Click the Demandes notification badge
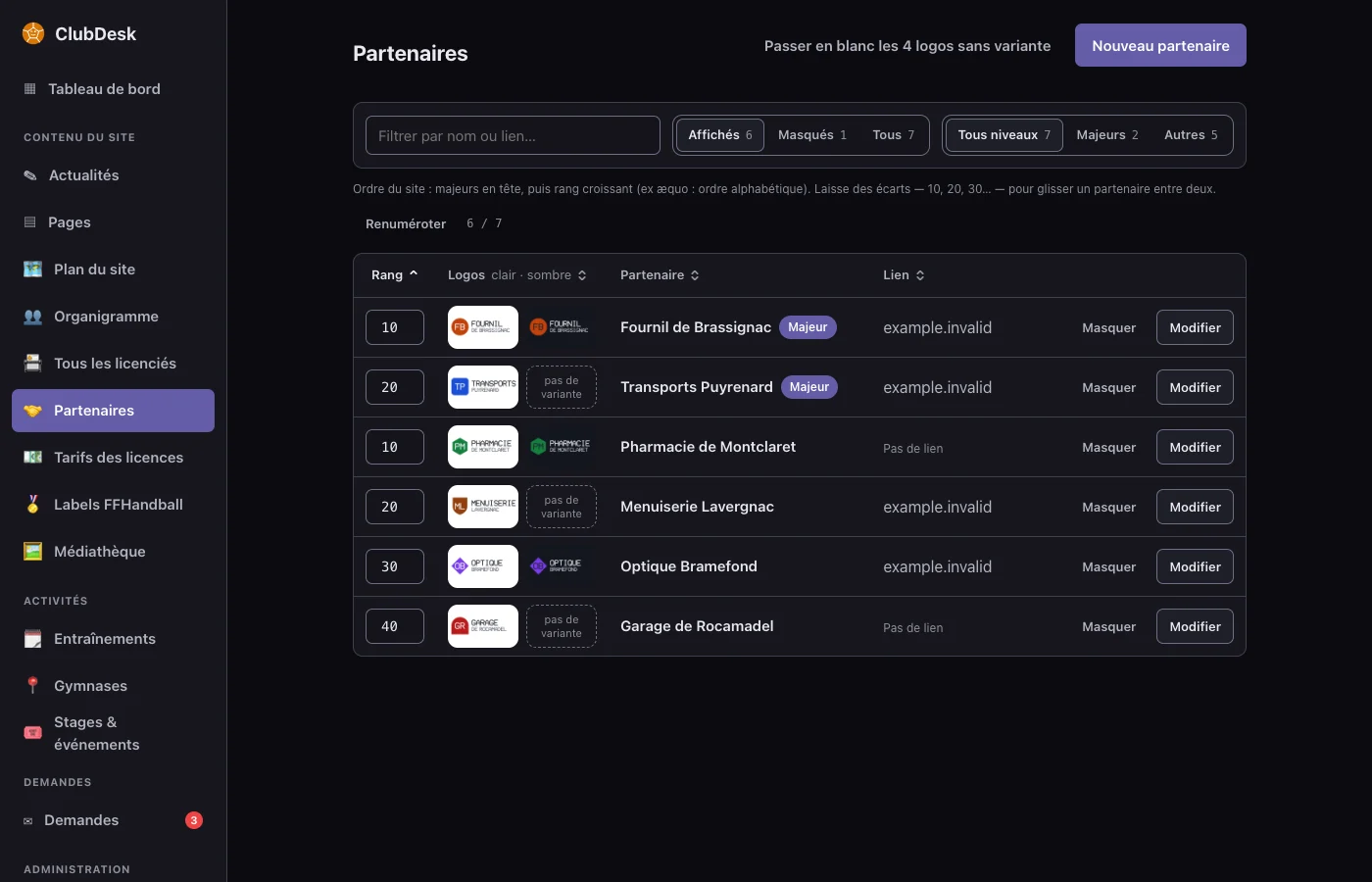1372x882 pixels. click(194, 820)
